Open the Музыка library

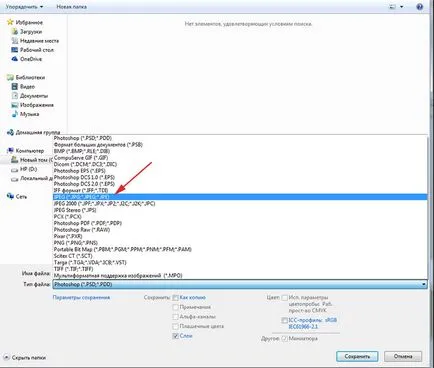point(29,114)
